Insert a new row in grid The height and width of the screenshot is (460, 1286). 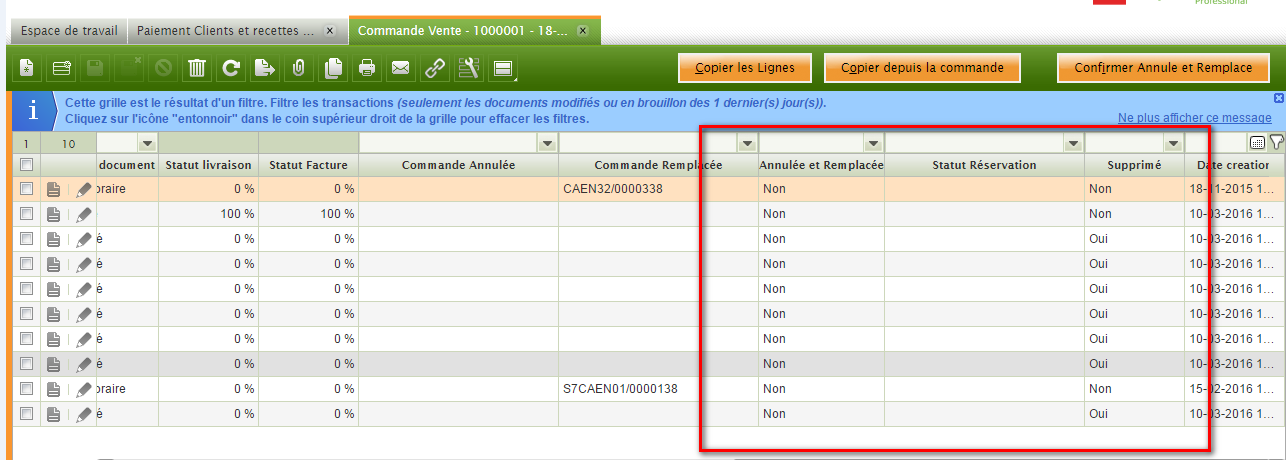click(x=61, y=68)
